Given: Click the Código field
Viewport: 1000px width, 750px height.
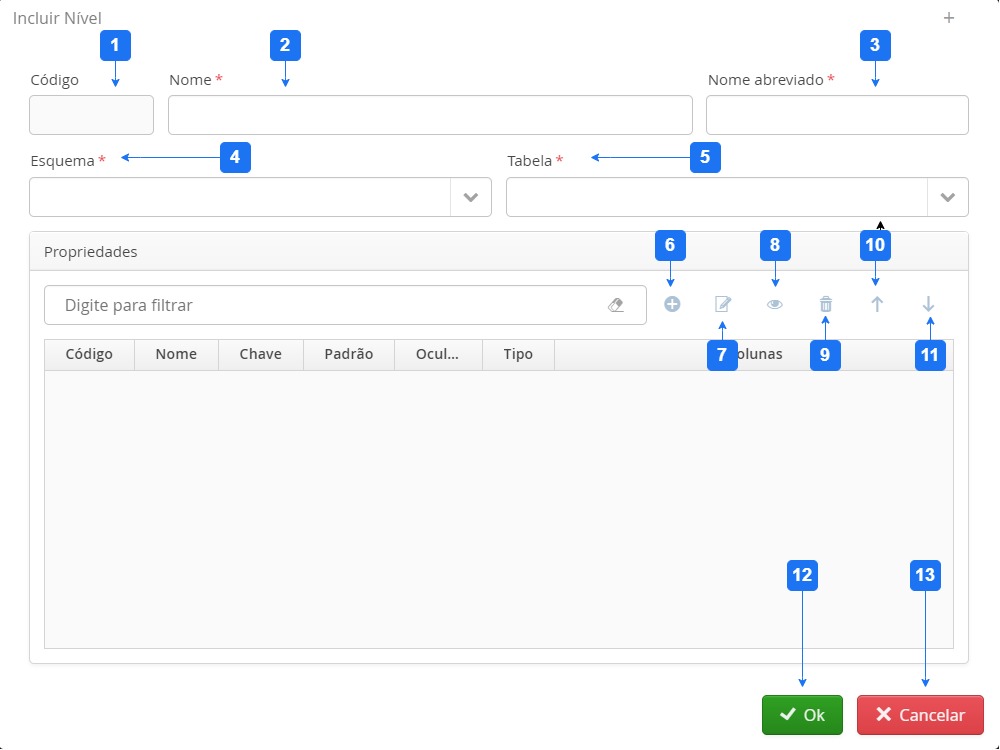Looking at the screenshot, I should coord(91,115).
